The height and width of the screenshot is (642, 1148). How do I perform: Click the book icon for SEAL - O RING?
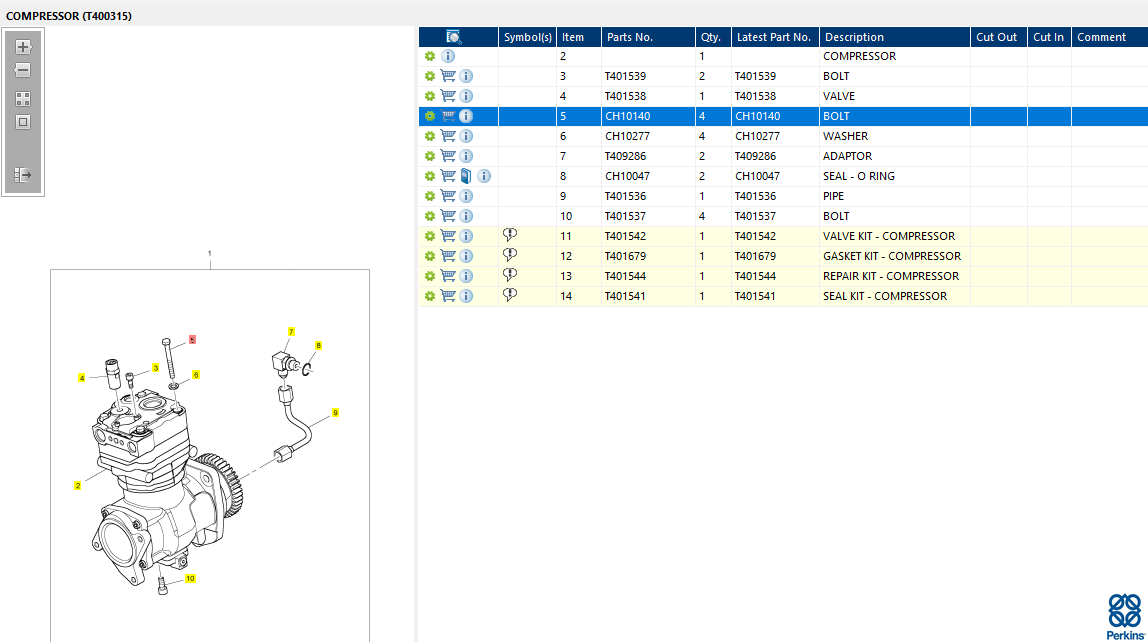pos(466,176)
